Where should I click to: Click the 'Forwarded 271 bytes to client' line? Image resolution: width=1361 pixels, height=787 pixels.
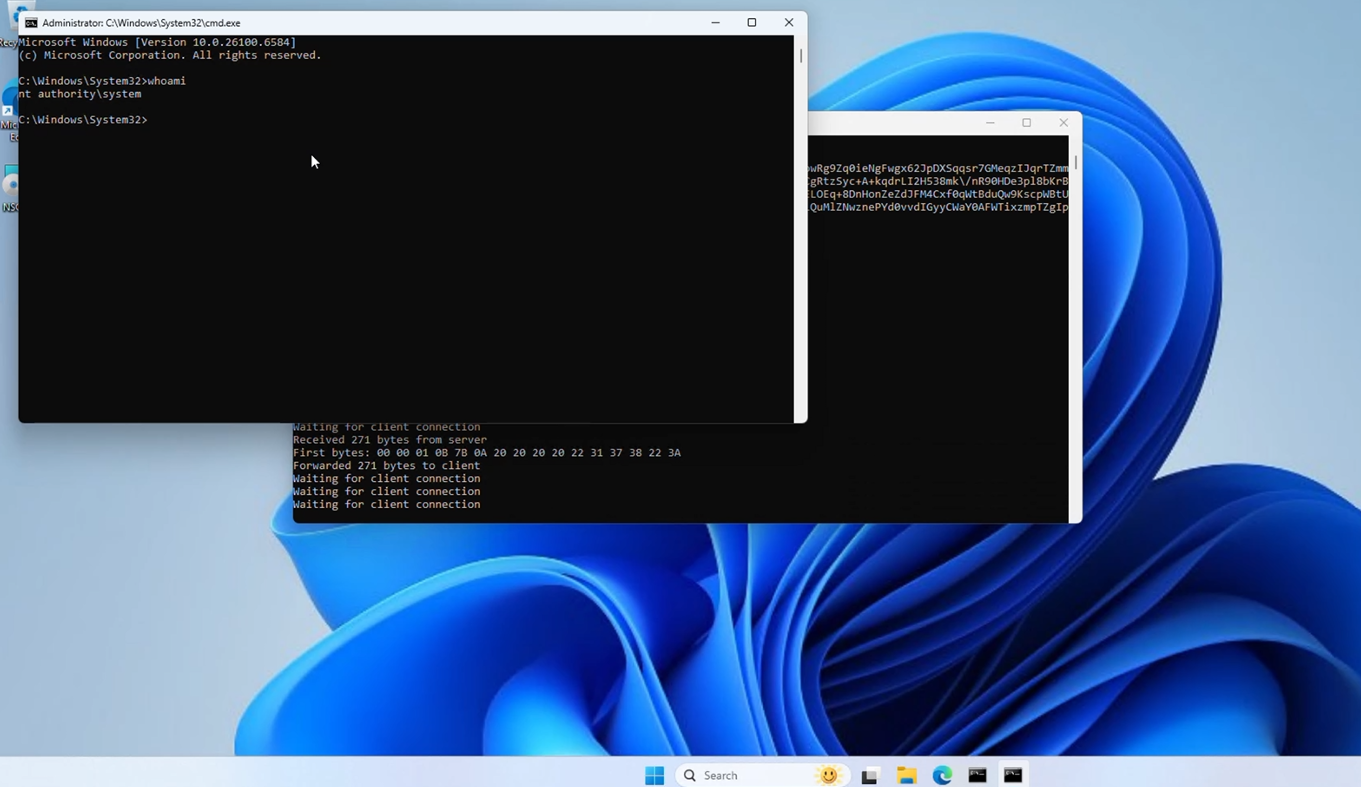click(386, 466)
